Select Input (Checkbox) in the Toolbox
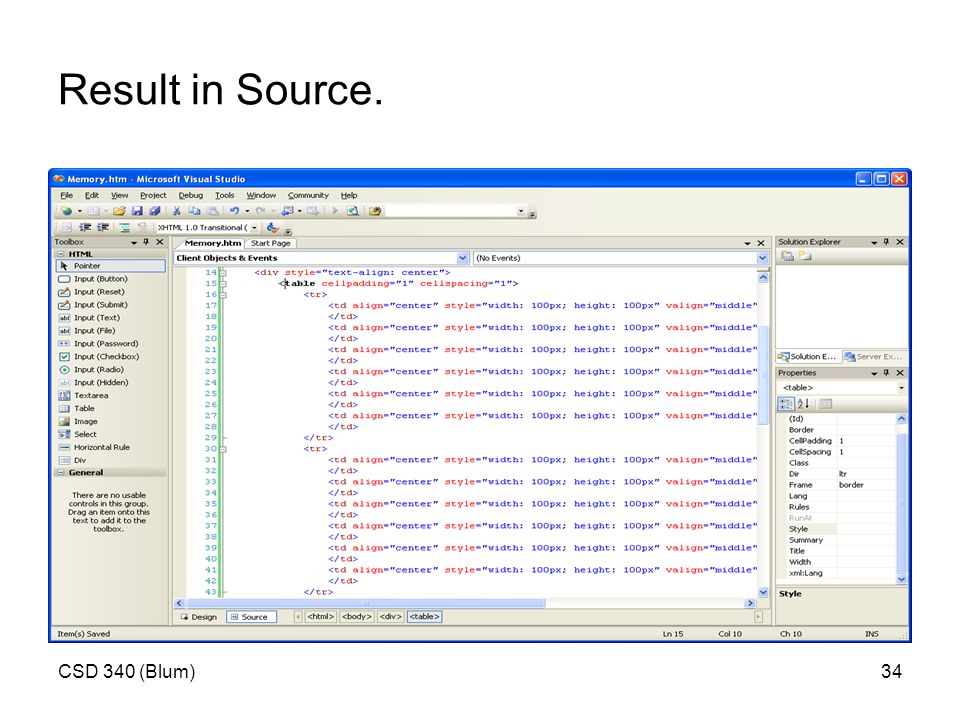Screen dimensions: 960x720 tap(110, 357)
